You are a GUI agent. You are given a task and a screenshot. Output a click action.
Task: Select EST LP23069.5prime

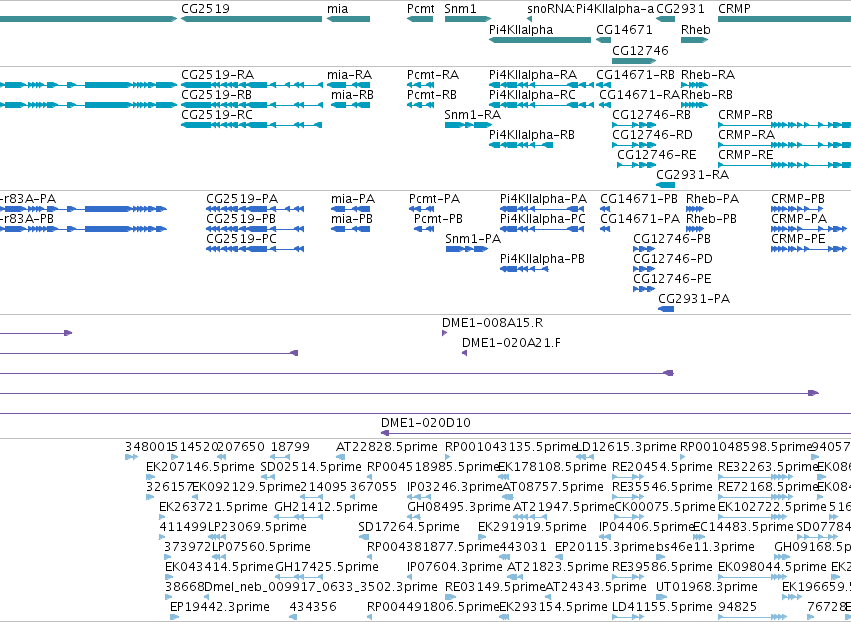217,537
